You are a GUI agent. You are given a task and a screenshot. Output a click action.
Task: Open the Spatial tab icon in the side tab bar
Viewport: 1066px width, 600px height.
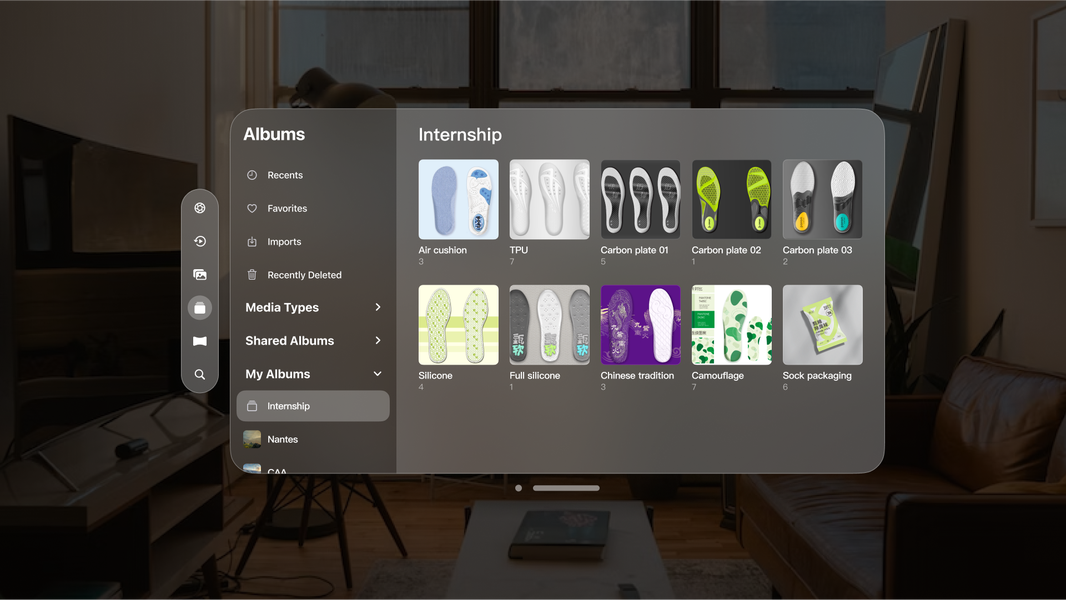click(200, 208)
